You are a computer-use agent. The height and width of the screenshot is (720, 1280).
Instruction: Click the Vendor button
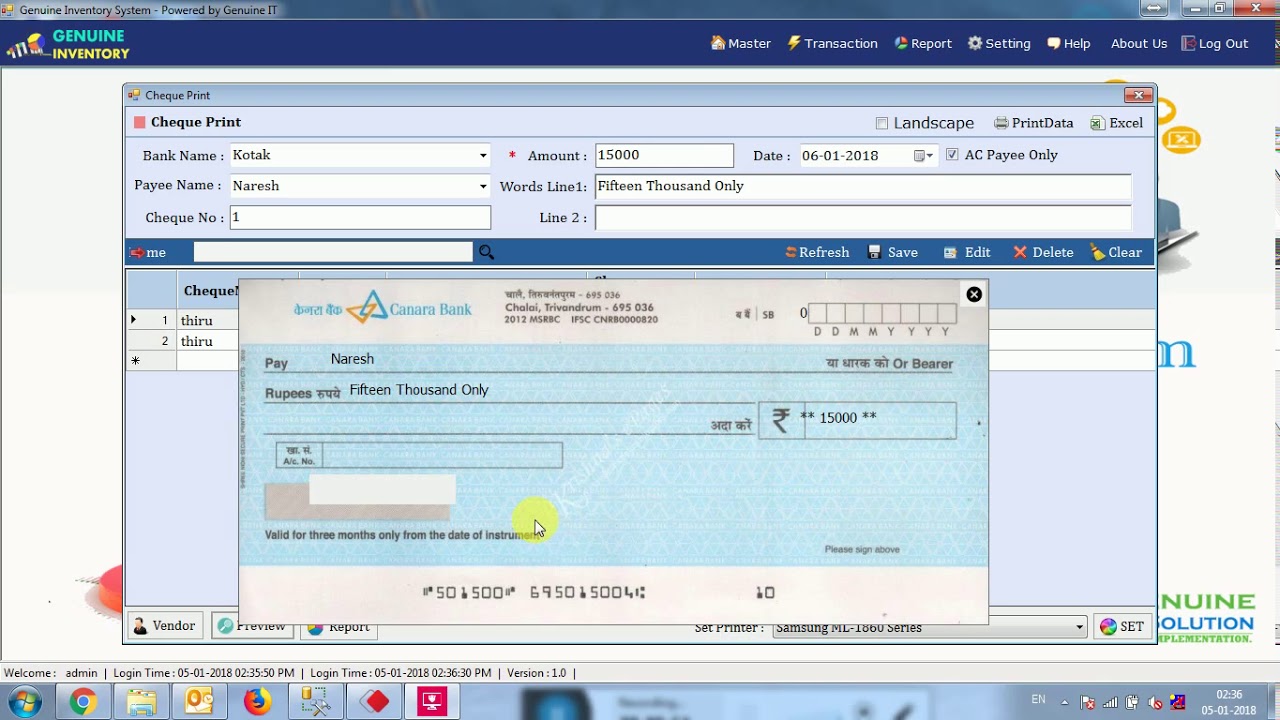165,626
